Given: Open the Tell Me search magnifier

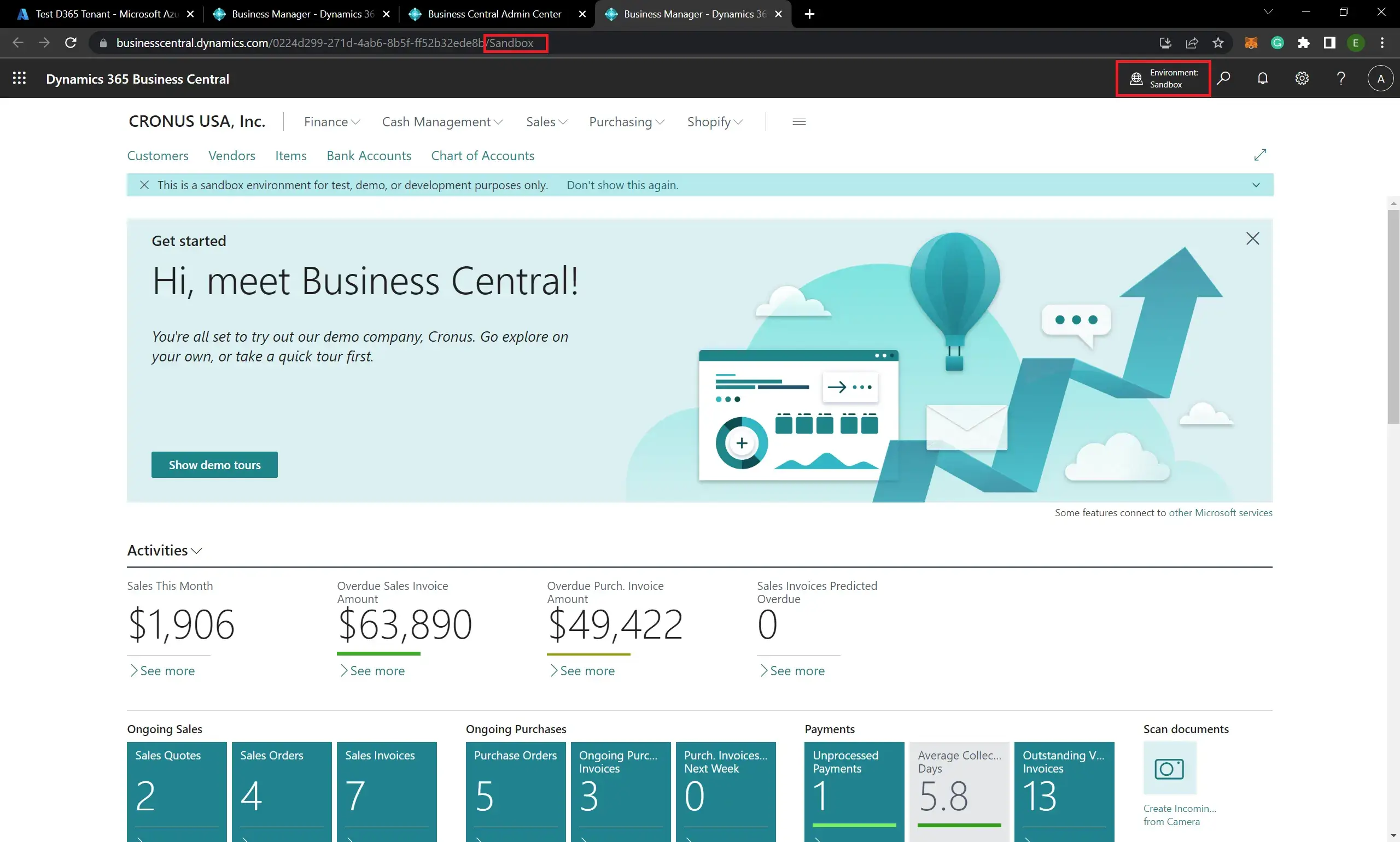Looking at the screenshot, I should click(1223, 78).
